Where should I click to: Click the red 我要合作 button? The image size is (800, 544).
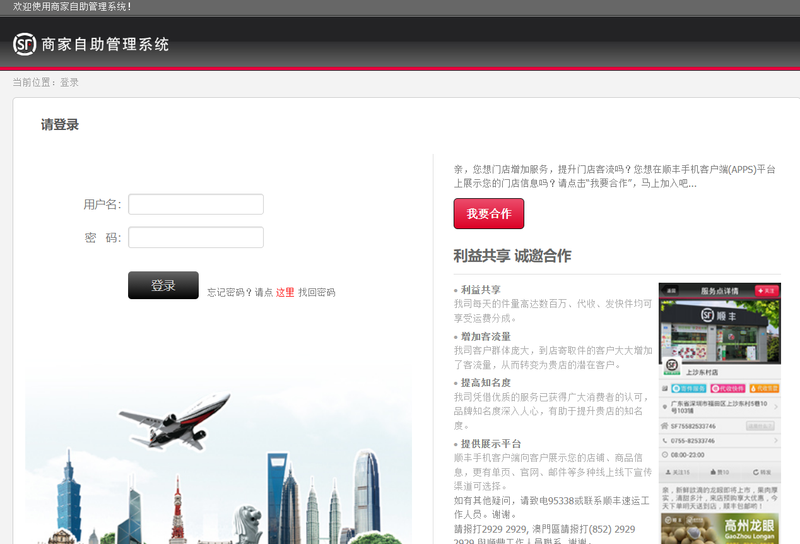click(489, 213)
